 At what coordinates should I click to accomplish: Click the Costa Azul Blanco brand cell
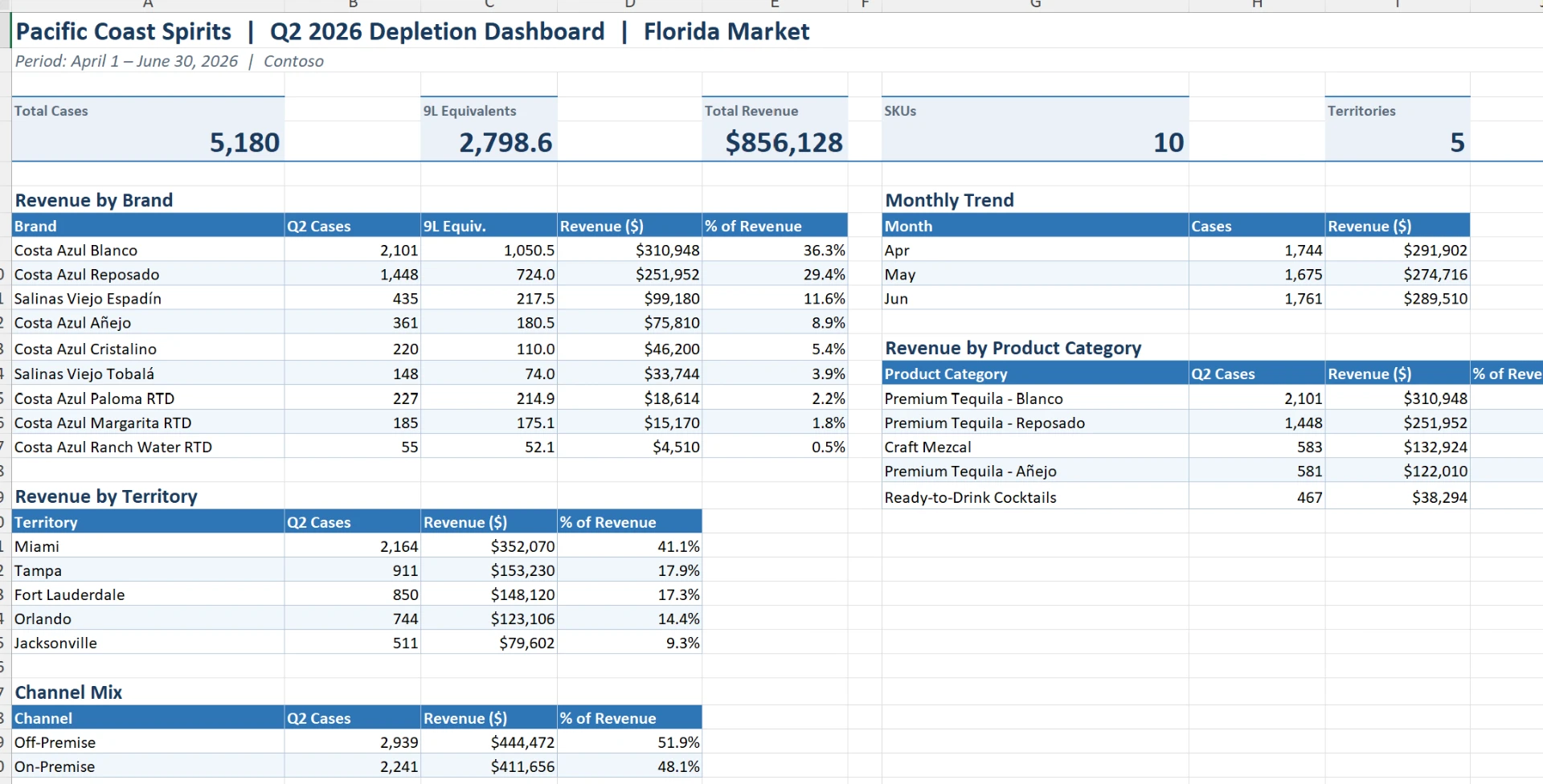pos(148,250)
